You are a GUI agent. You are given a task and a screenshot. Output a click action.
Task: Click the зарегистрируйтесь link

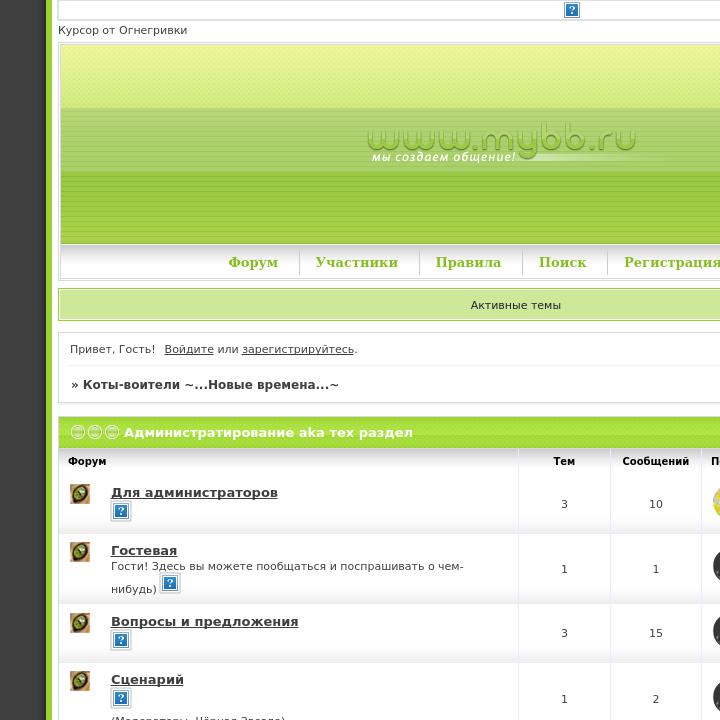point(298,349)
